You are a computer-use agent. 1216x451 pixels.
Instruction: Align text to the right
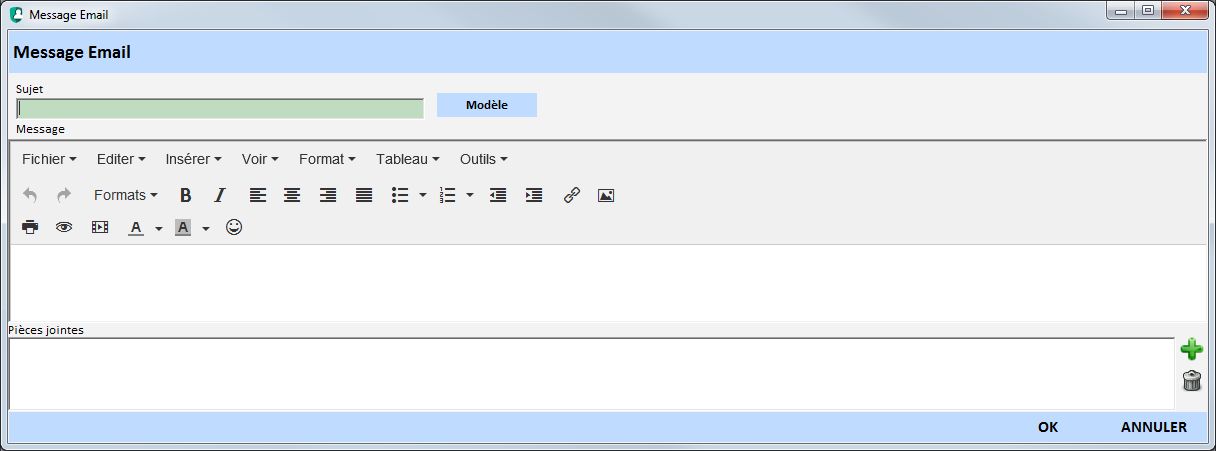(328, 195)
